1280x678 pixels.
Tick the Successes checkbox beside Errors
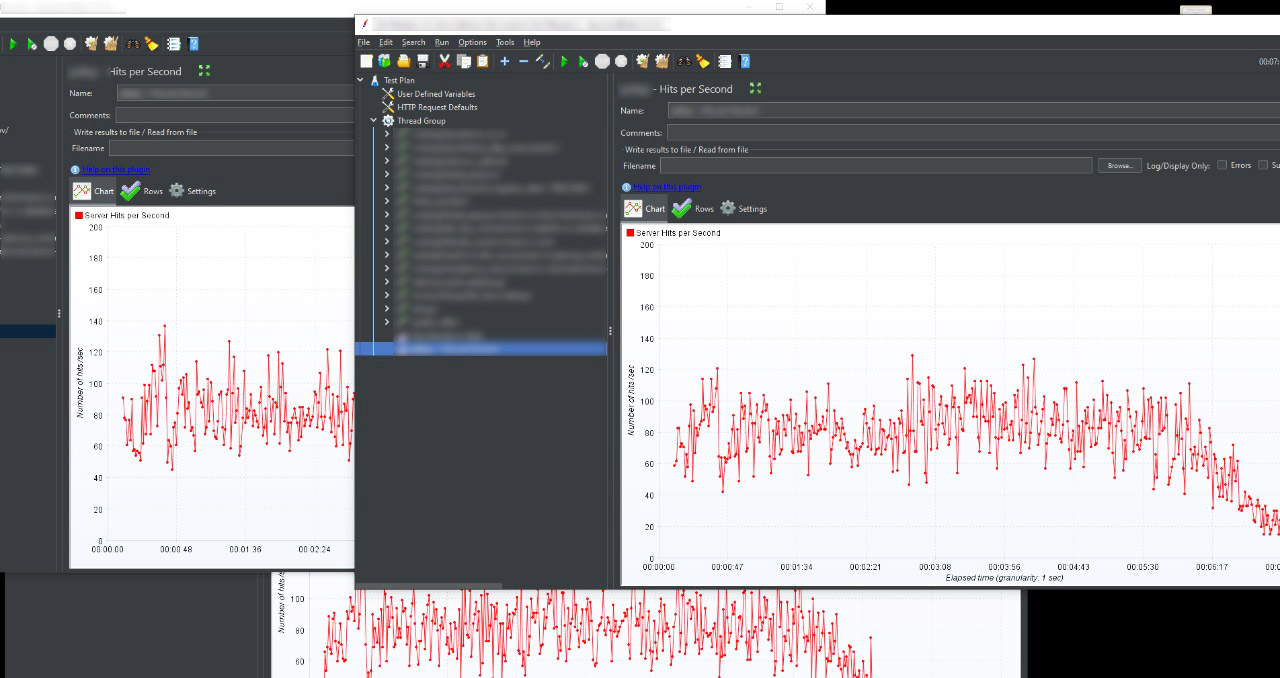pos(1264,165)
